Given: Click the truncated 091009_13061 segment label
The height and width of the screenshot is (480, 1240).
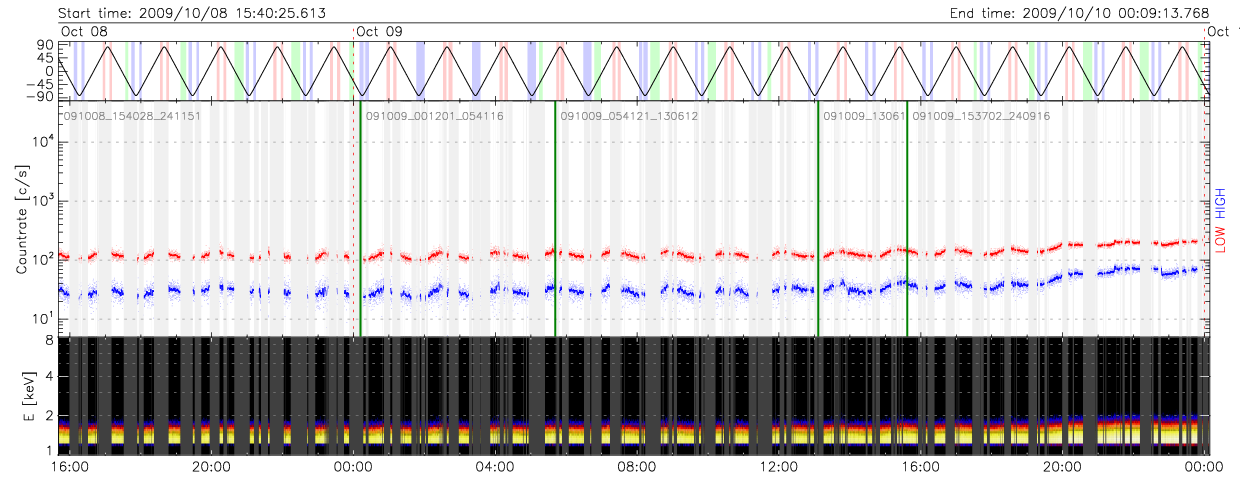Looking at the screenshot, I should point(864,116).
